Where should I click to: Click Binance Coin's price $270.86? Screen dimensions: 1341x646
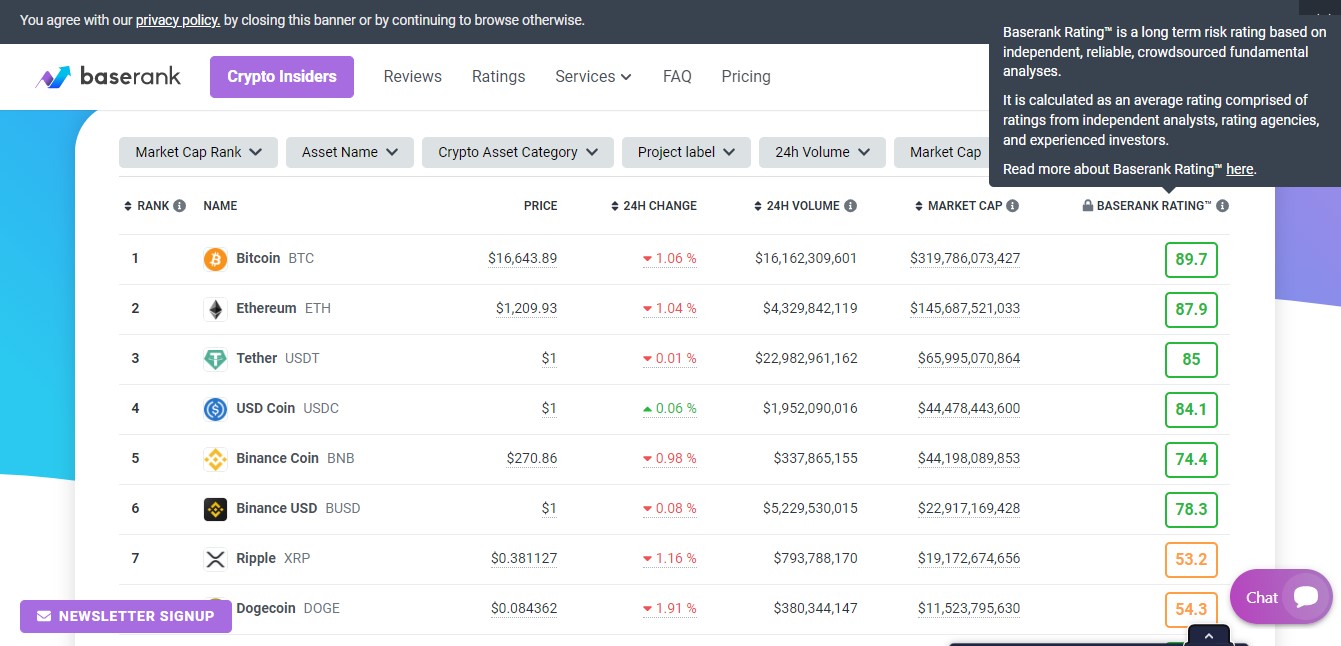[x=532, y=459]
